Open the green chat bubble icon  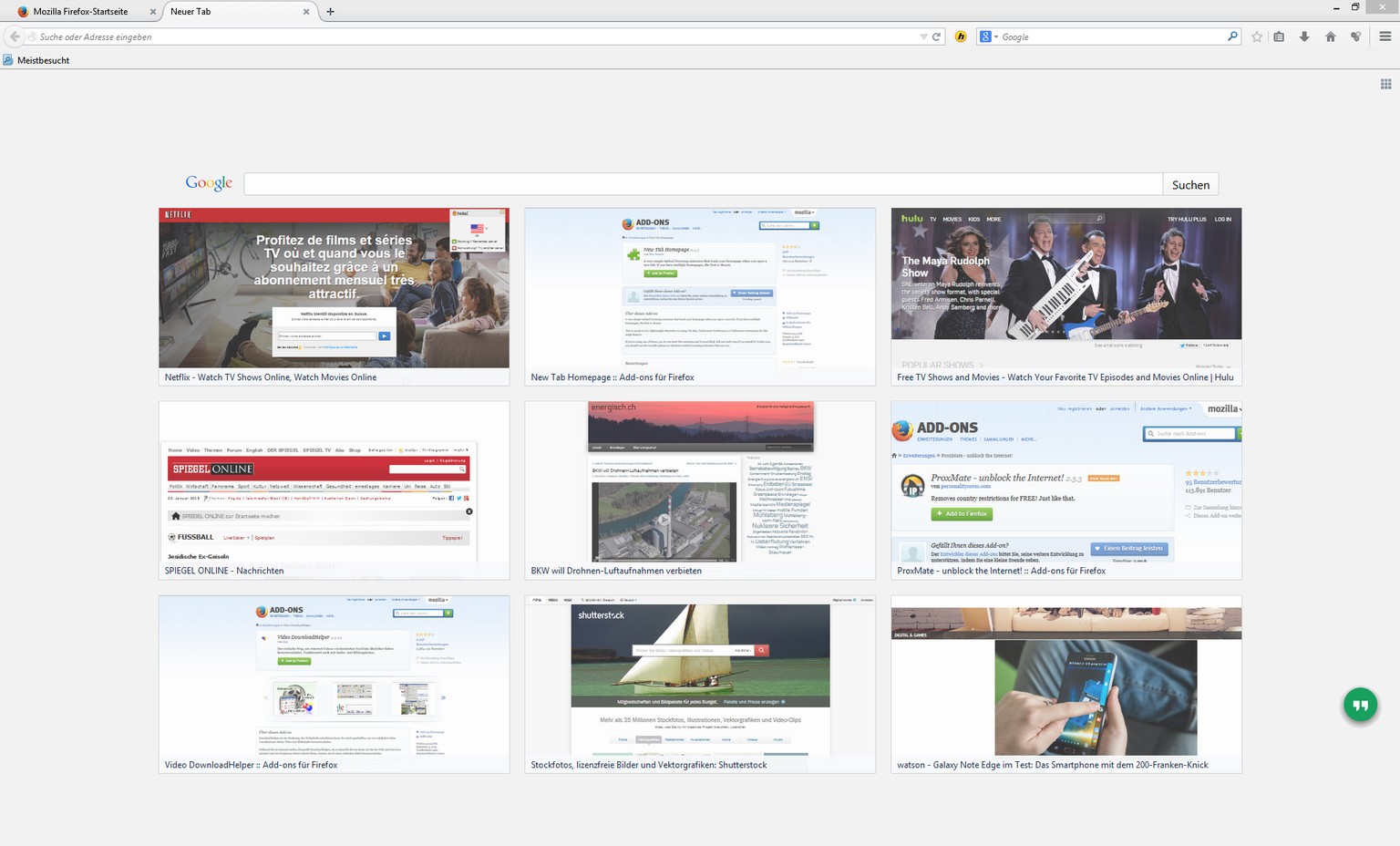(1360, 705)
